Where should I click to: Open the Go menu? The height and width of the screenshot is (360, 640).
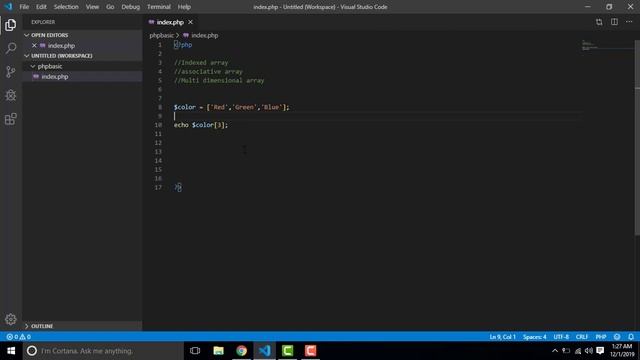(110, 7)
